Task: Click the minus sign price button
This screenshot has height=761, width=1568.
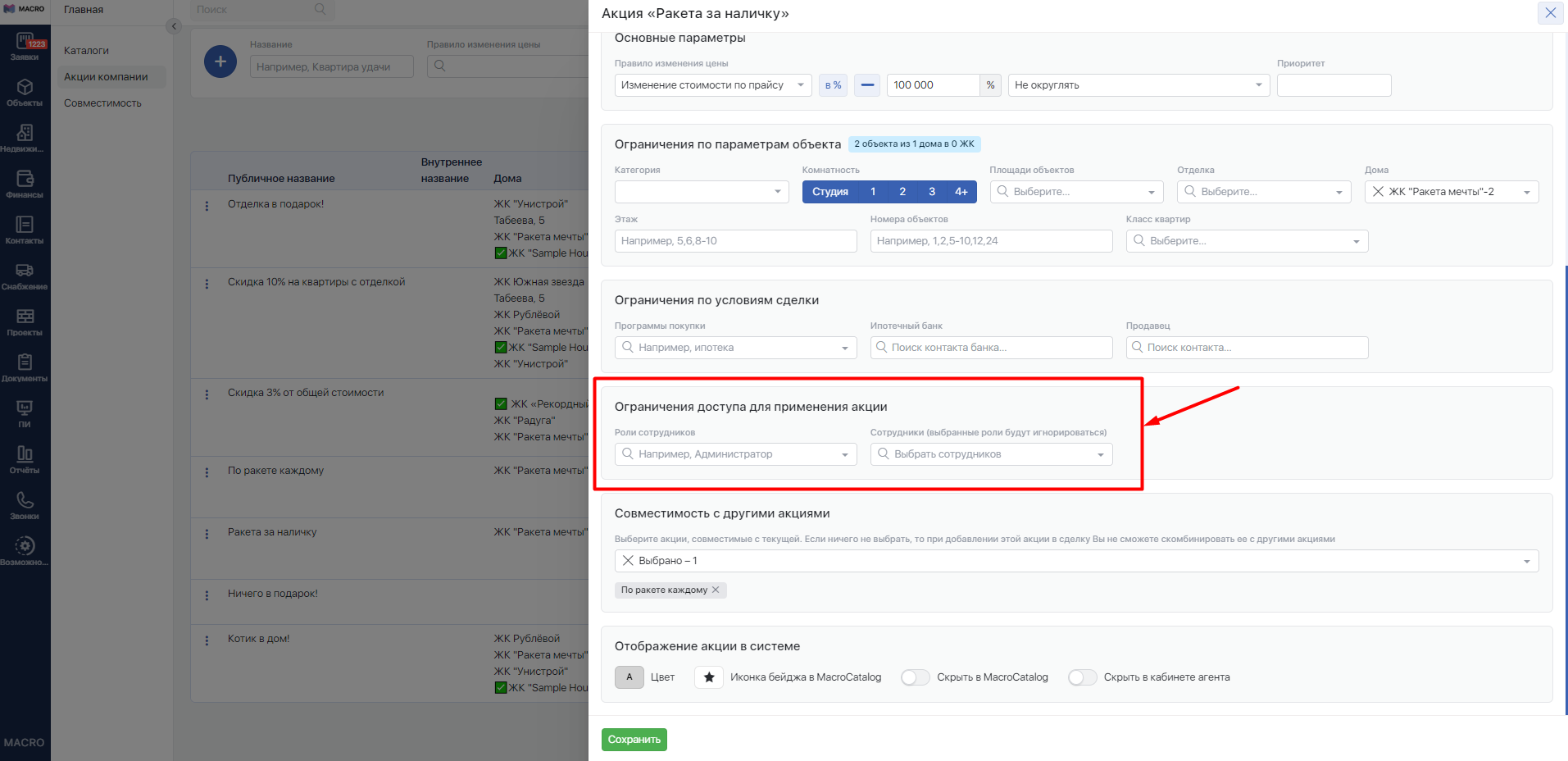Action: tap(867, 85)
